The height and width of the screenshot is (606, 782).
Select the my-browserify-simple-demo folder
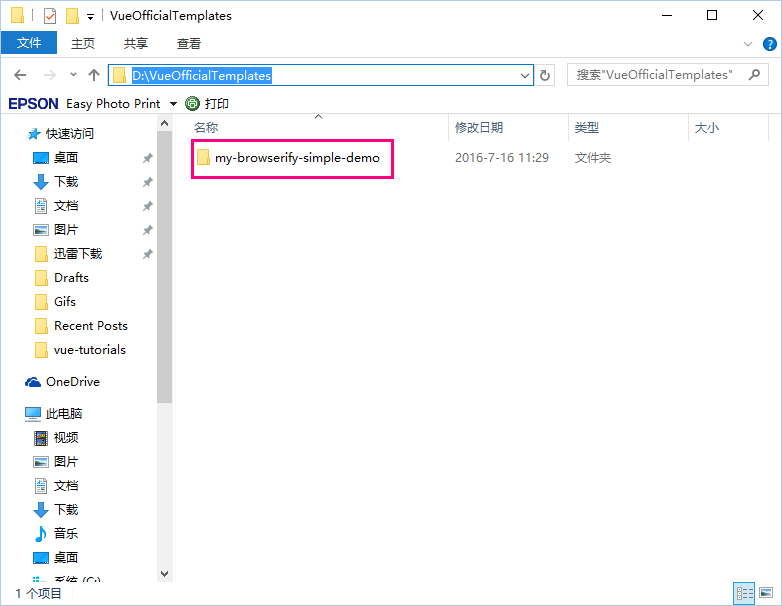click(297, 158)
